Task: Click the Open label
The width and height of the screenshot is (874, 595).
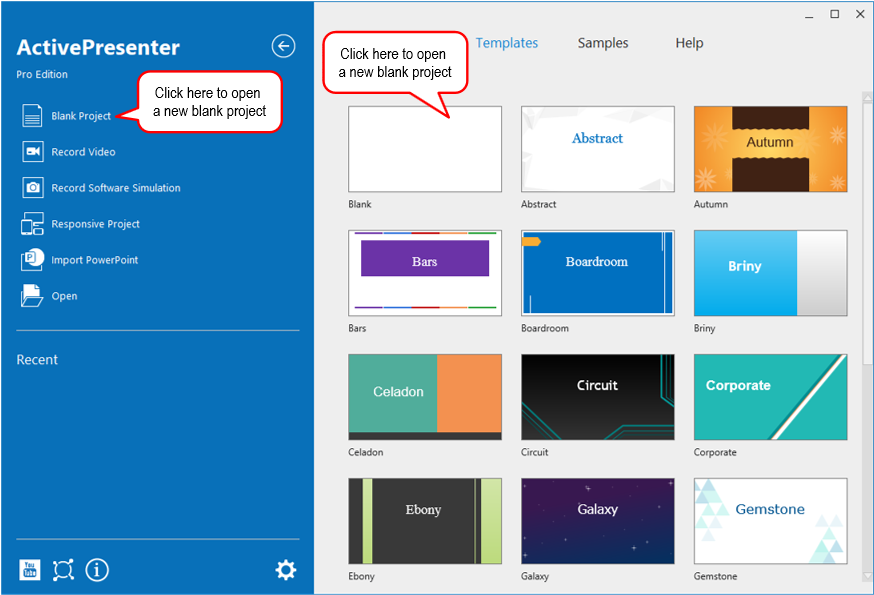Action: [x=65, y=296]
